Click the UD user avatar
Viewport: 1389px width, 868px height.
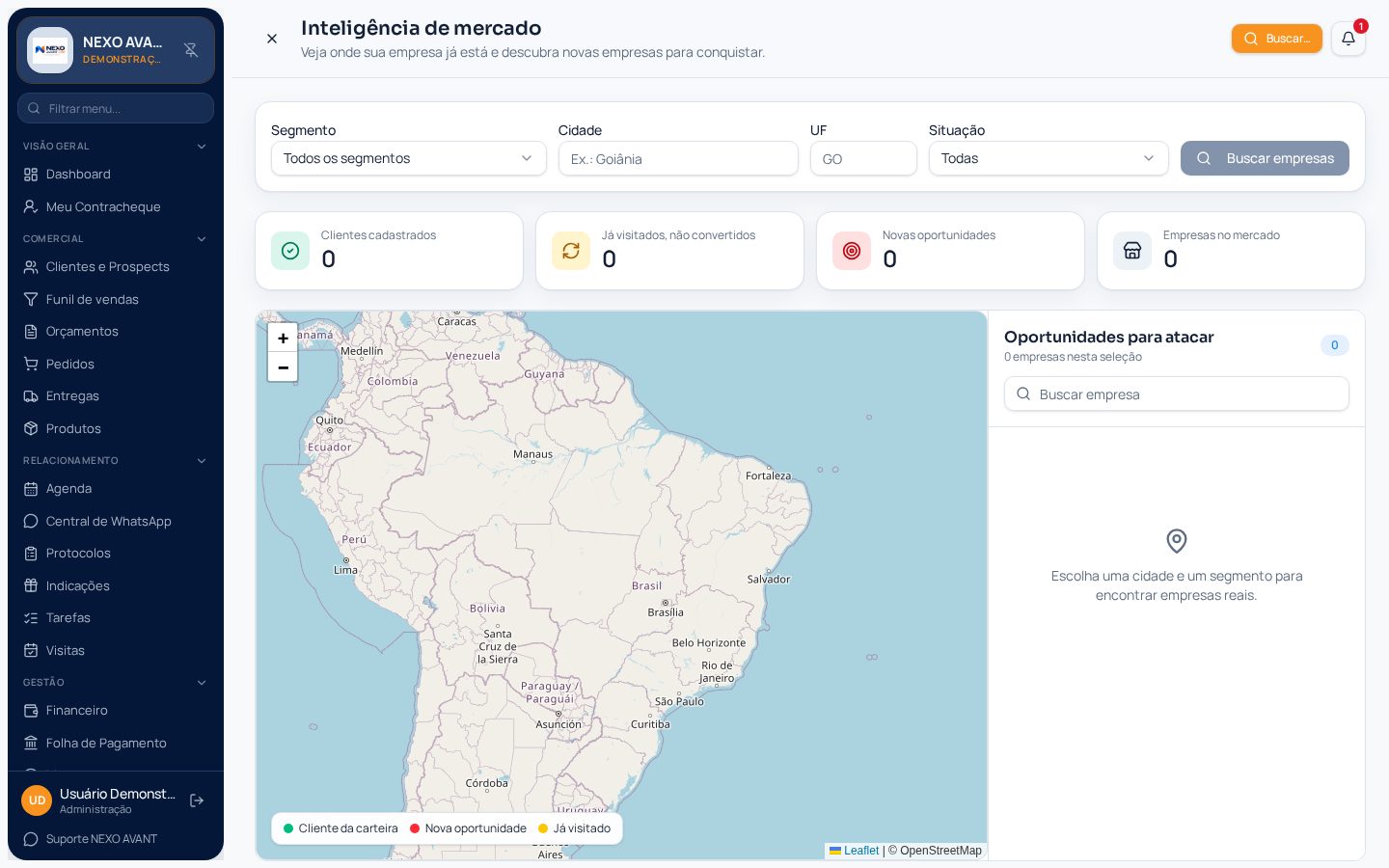38,800
